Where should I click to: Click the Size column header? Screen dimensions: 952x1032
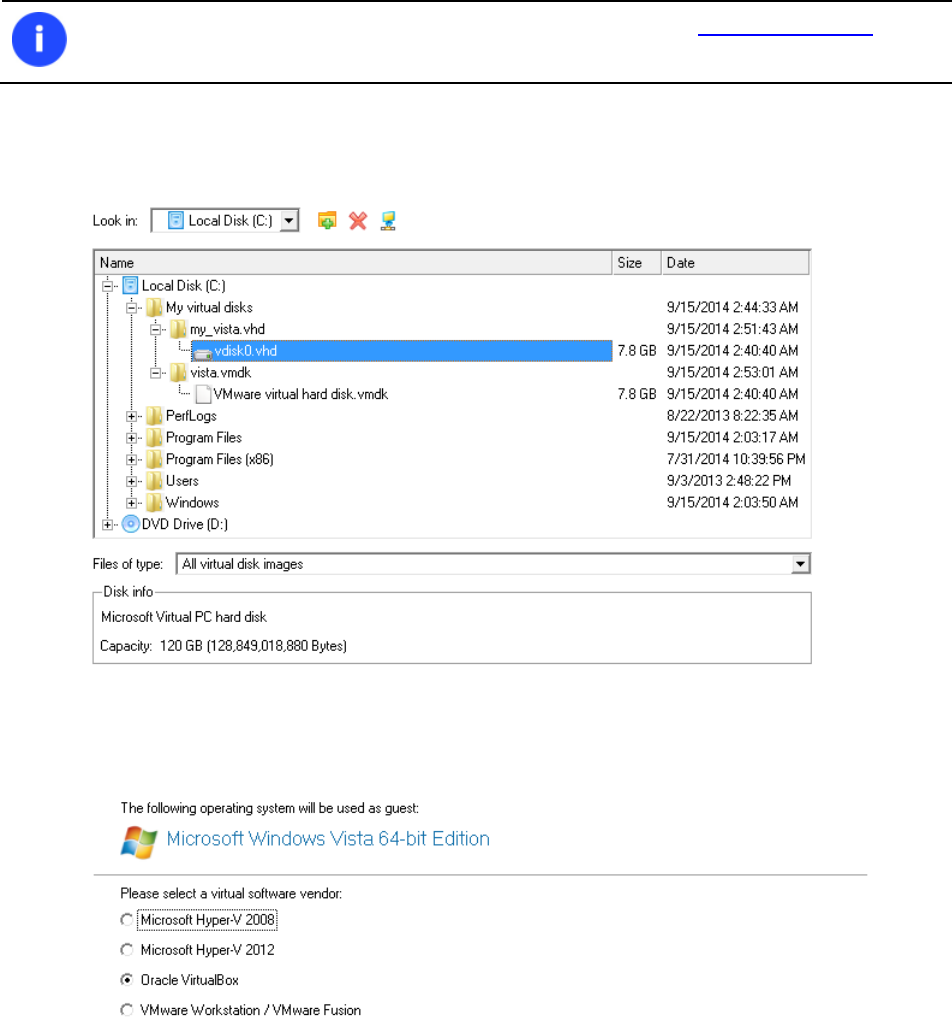click(637, 263)
